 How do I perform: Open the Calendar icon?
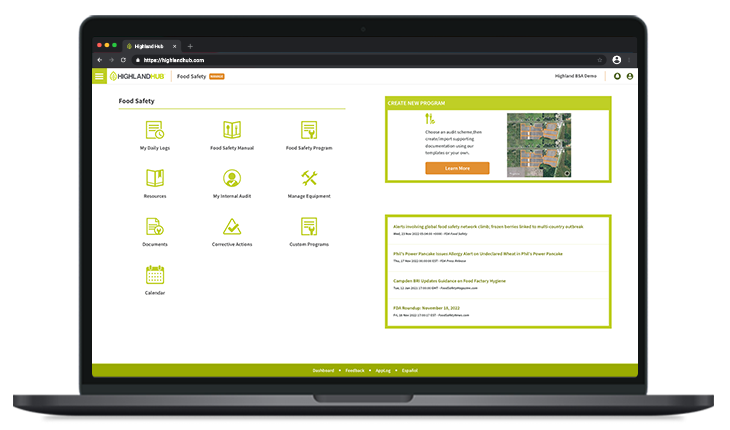(x=154, y=275)
